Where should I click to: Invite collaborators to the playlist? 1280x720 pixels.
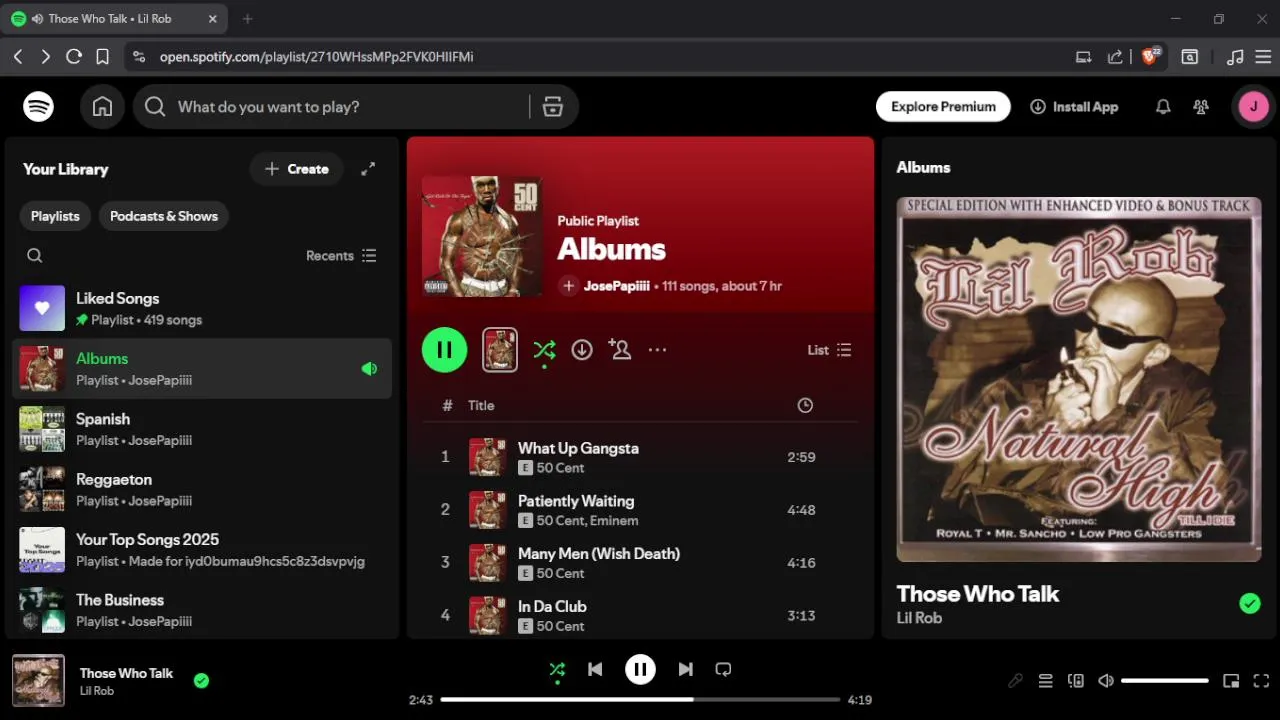[620, 350]
